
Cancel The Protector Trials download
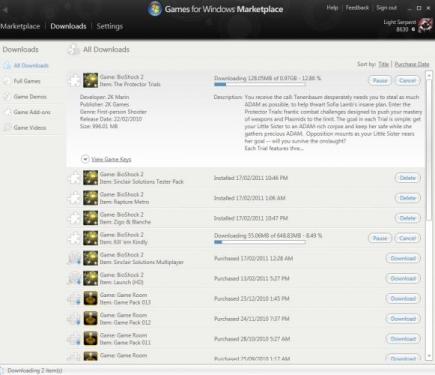pyautogui.click(x=407, y=80)
